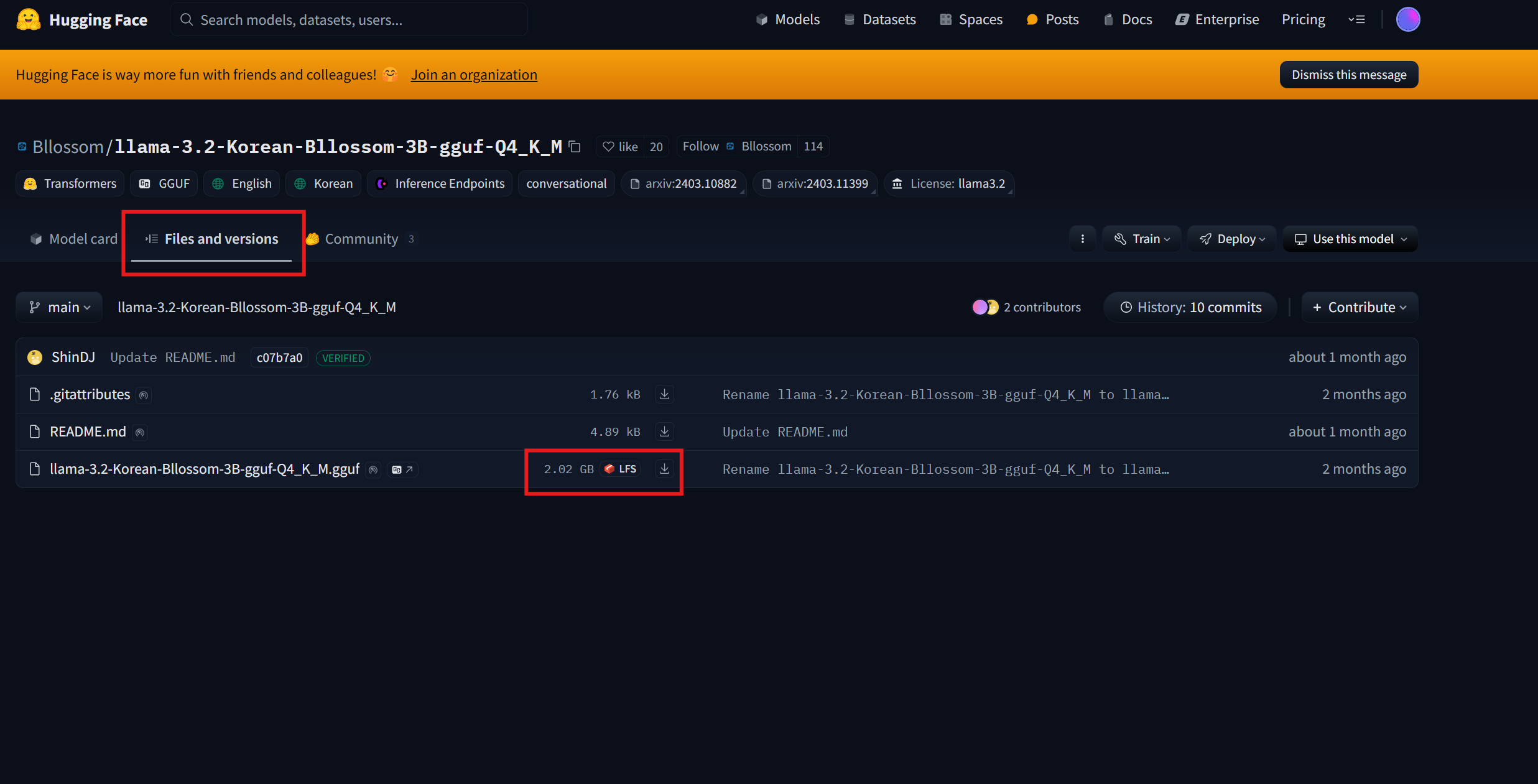The image size is (1538, 784).
Task: Expand the Contribute dropdown
Action: [1360, 307]
